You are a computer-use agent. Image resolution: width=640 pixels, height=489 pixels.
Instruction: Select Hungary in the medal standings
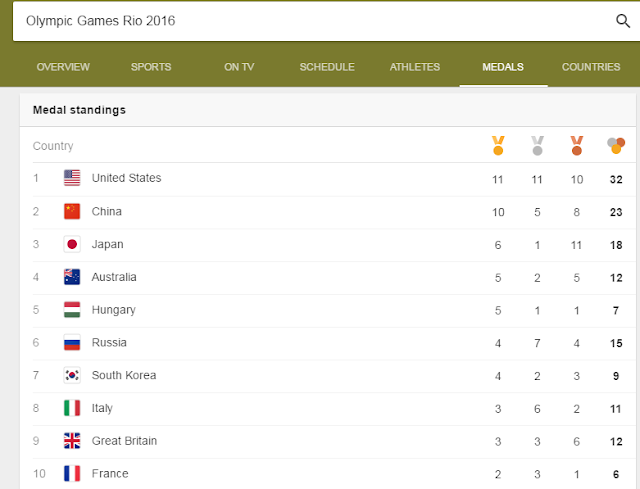point(113,310)
